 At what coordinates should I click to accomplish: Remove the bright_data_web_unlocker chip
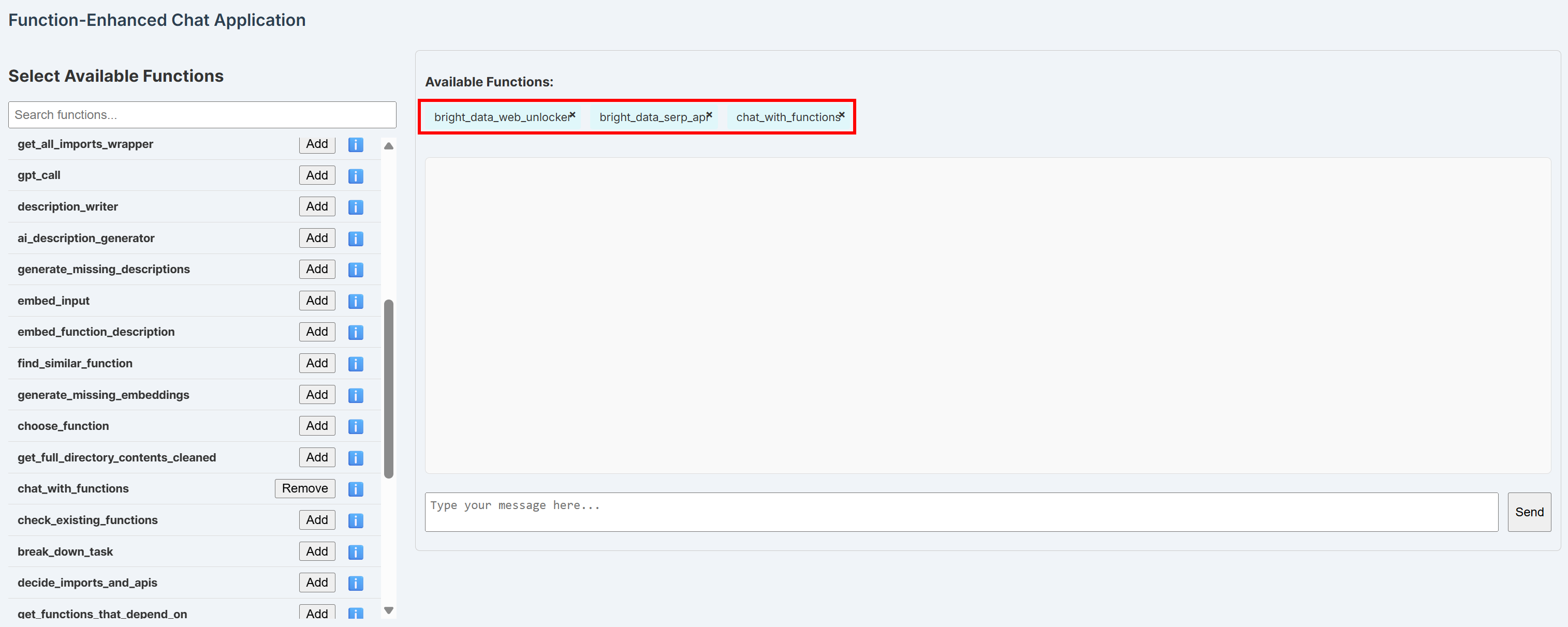click(x=573, y=114)
